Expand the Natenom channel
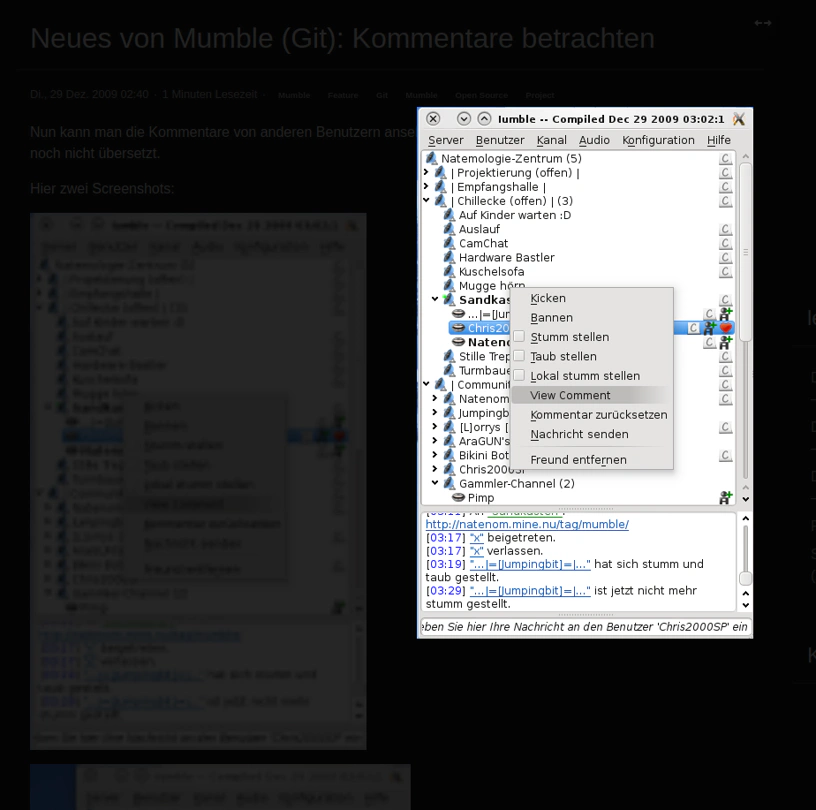The height and width of the screenshot is (810, 816). pyautogui.click(x=435, y=398)
